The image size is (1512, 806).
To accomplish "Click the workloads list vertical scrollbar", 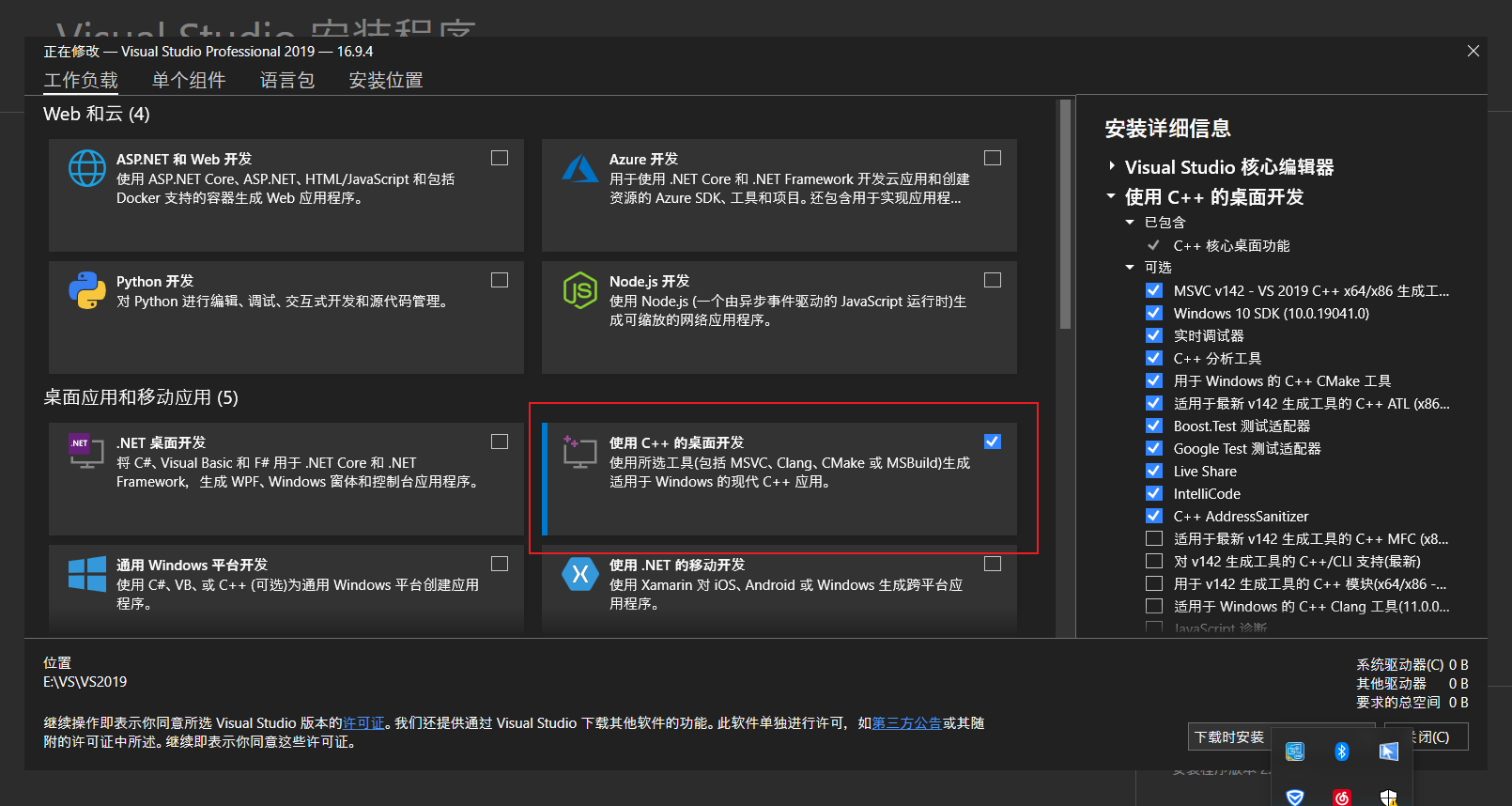I will point(1065,214).
